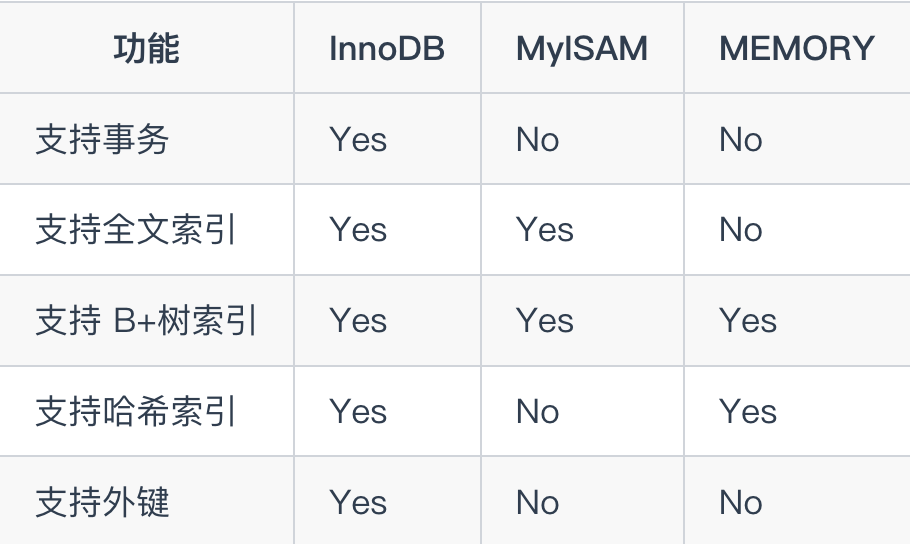910x544 pixels.
Task: Select the MEMORY column header
Action: 796,48
